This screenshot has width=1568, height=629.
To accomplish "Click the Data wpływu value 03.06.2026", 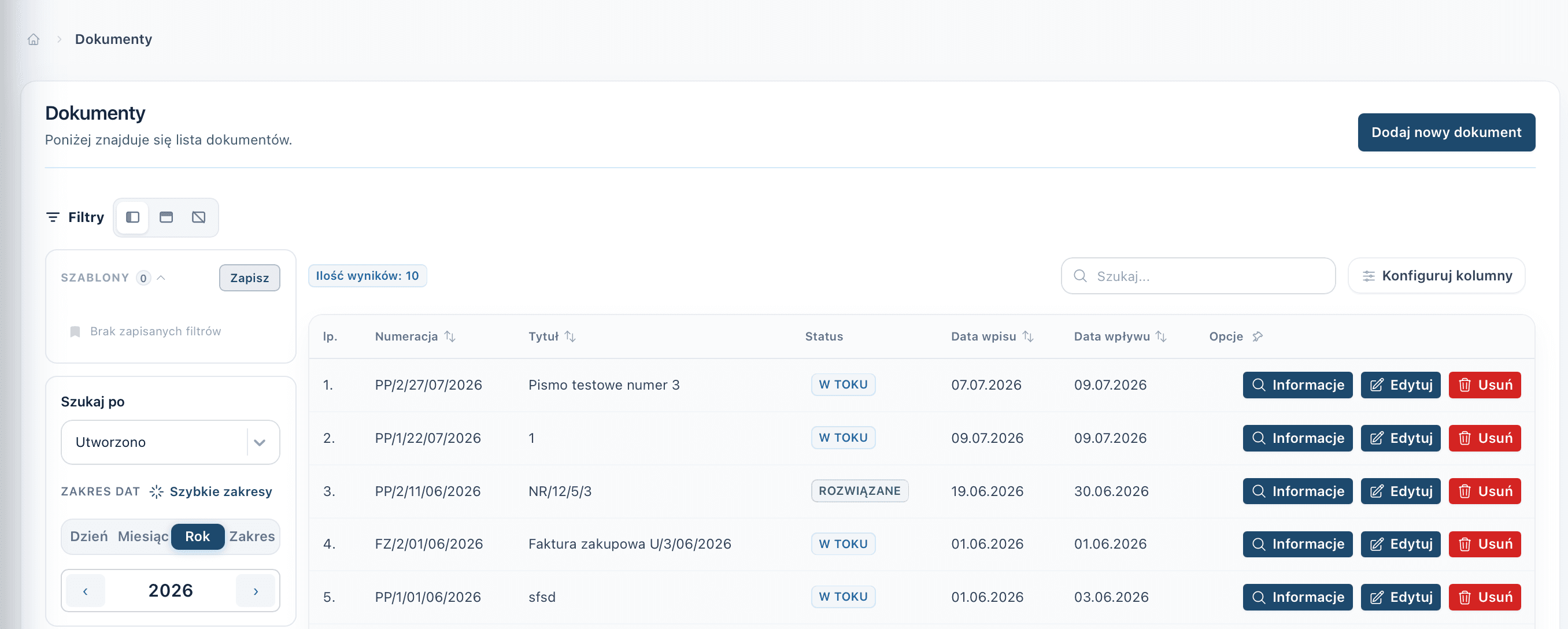I will (1111, 597).
